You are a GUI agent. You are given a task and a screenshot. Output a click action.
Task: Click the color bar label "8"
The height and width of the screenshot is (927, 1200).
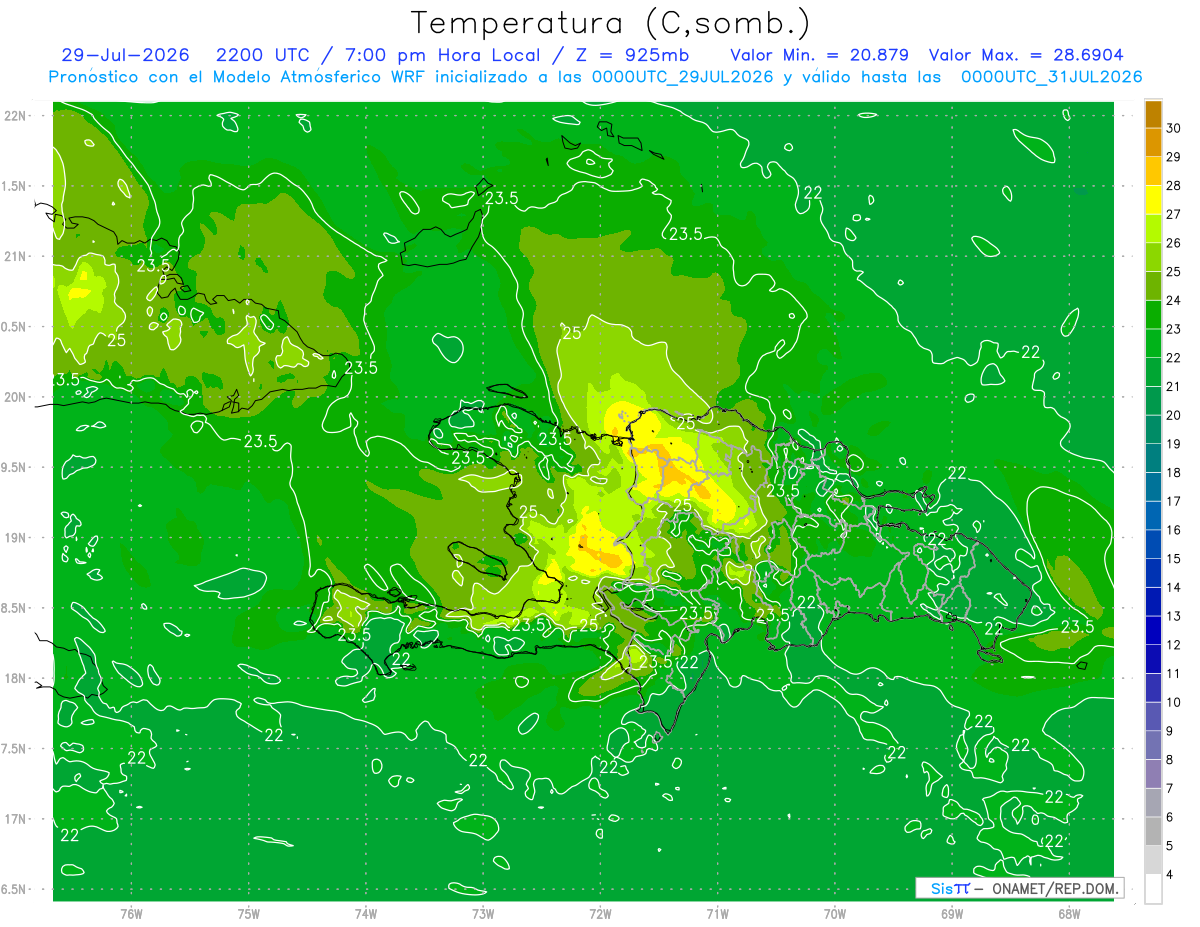click(1171, 759)
